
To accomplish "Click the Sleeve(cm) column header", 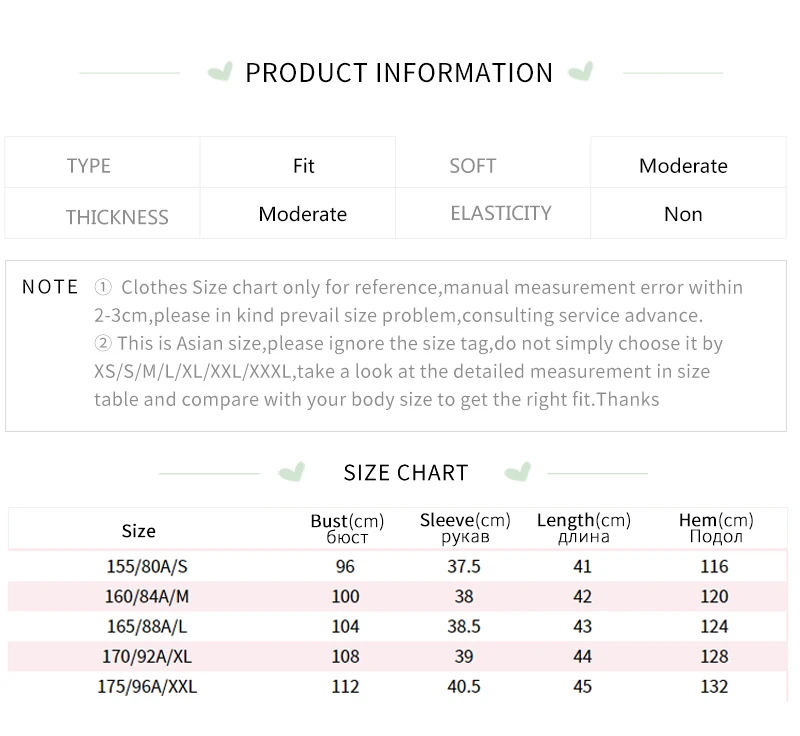I will (465, 528).
